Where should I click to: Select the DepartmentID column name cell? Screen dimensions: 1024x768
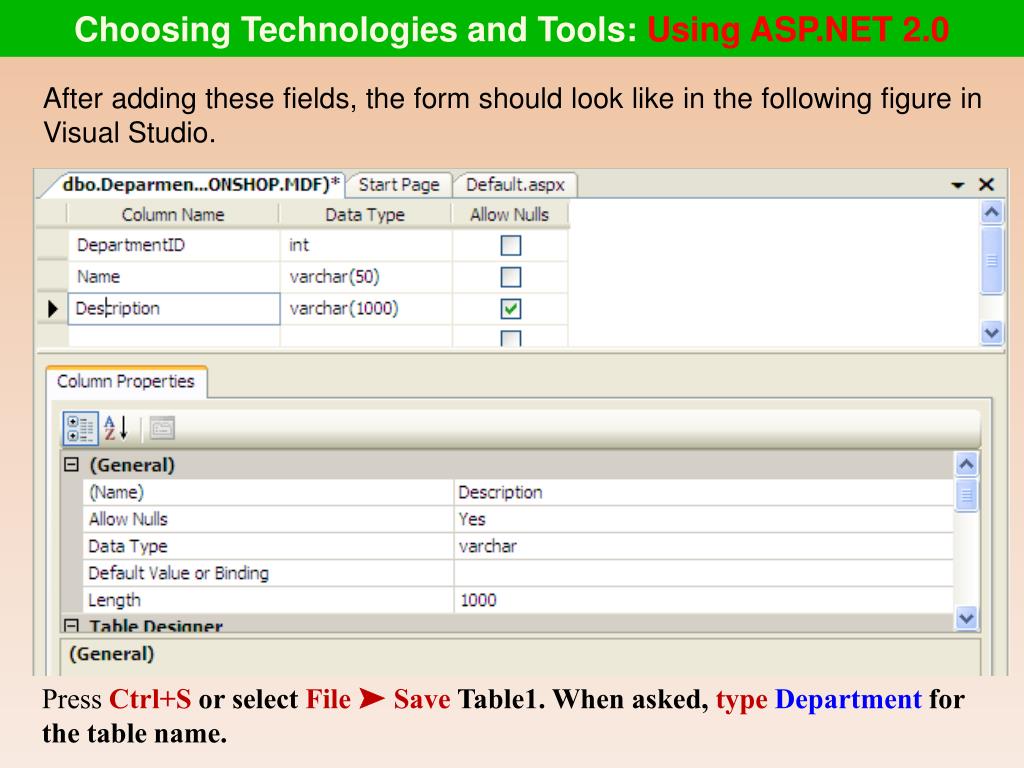pos(174,246)
